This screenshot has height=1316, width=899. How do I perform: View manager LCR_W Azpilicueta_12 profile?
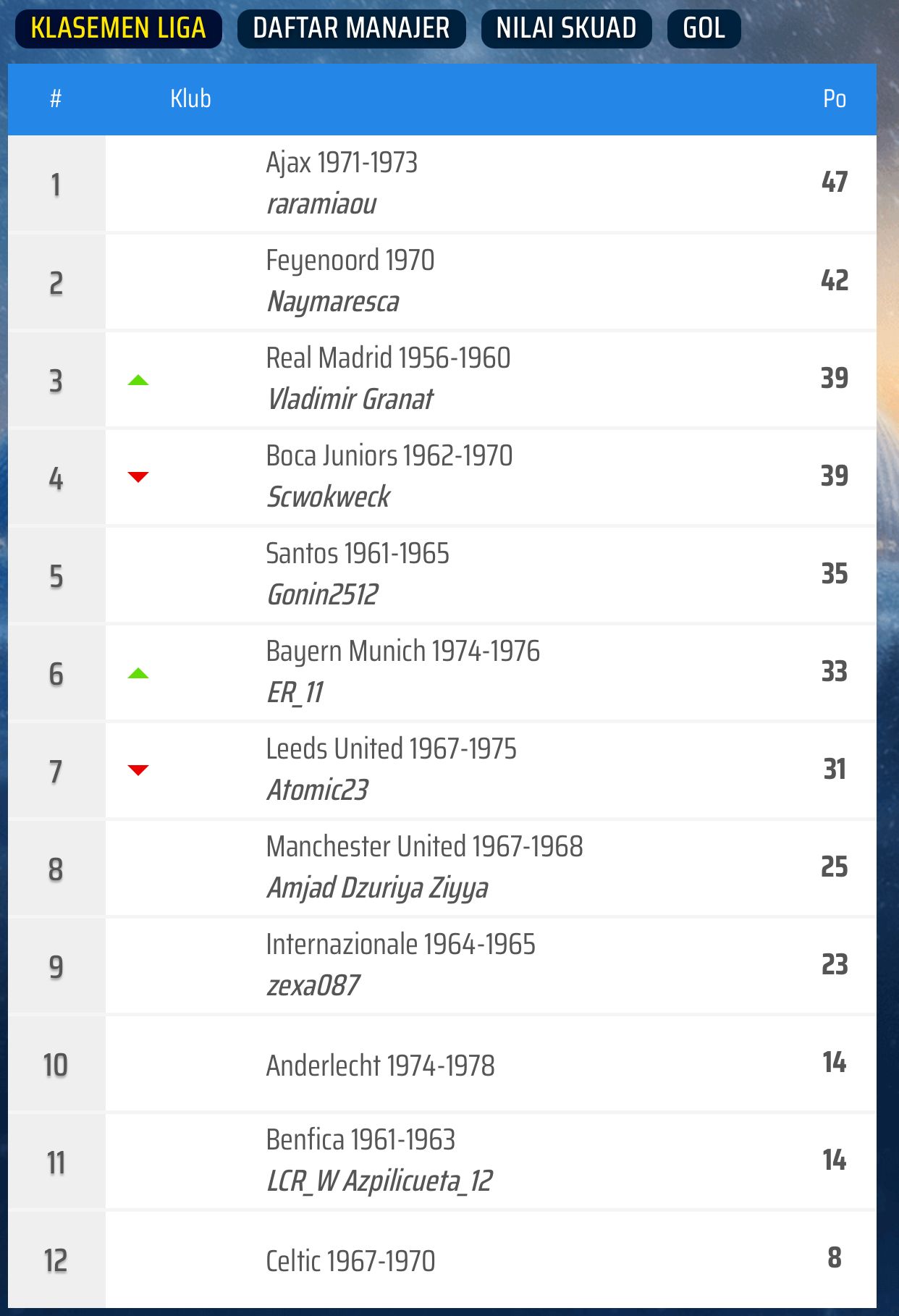pyautogui.click(x=380, y=1181)
